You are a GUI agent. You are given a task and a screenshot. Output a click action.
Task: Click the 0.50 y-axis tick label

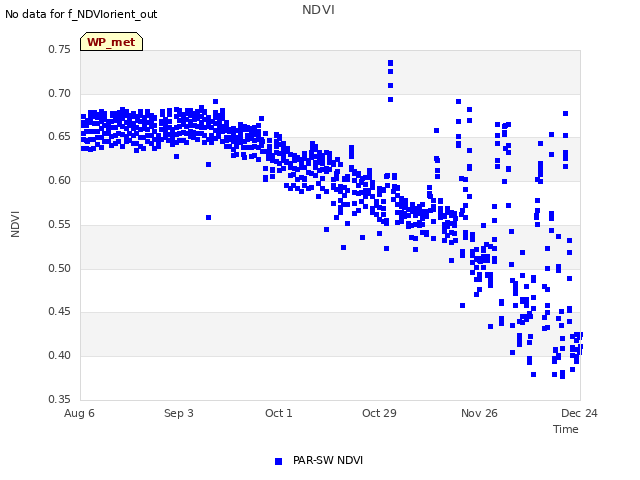coord(60,268)
